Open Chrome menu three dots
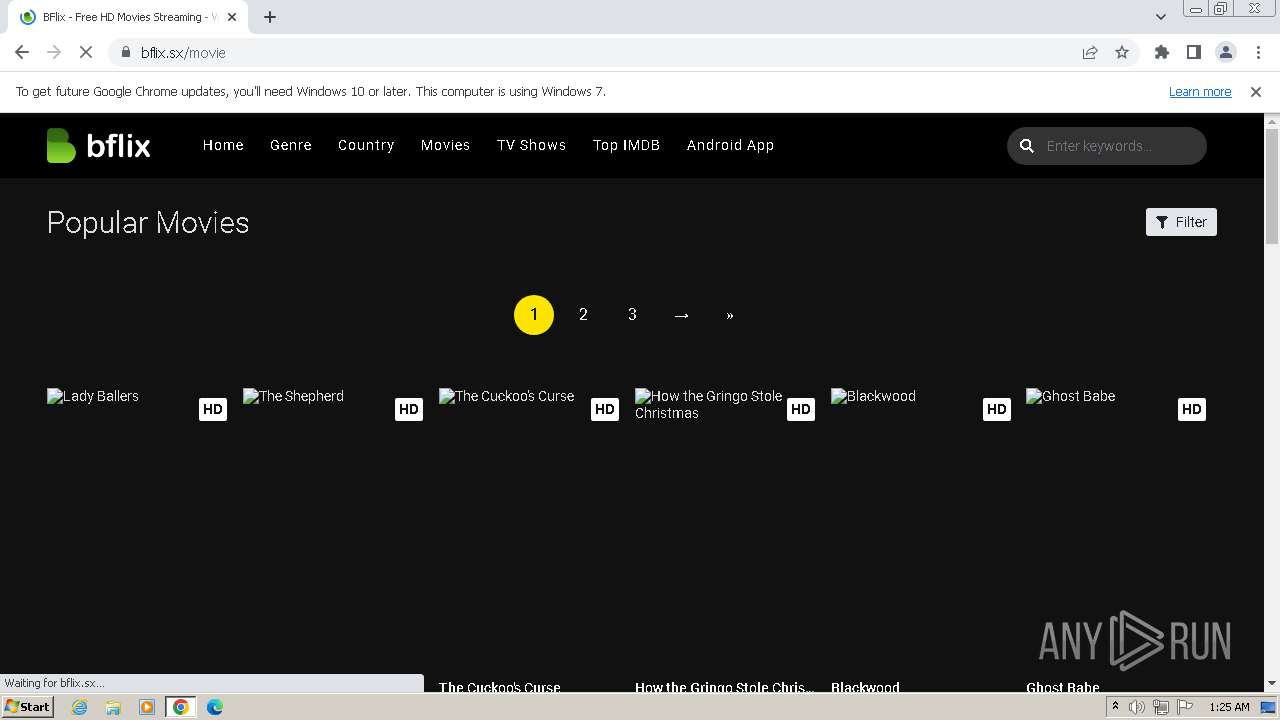The image size is (1280, 720). (x=1257, y=52)
